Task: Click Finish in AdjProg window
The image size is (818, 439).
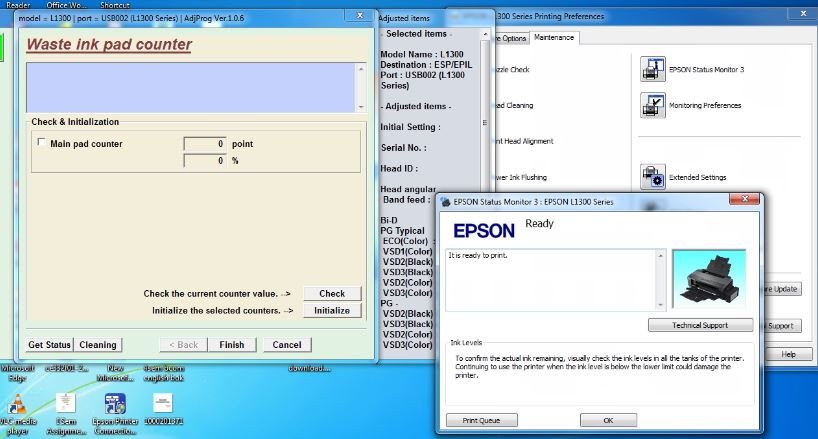Action: [232, 345]
